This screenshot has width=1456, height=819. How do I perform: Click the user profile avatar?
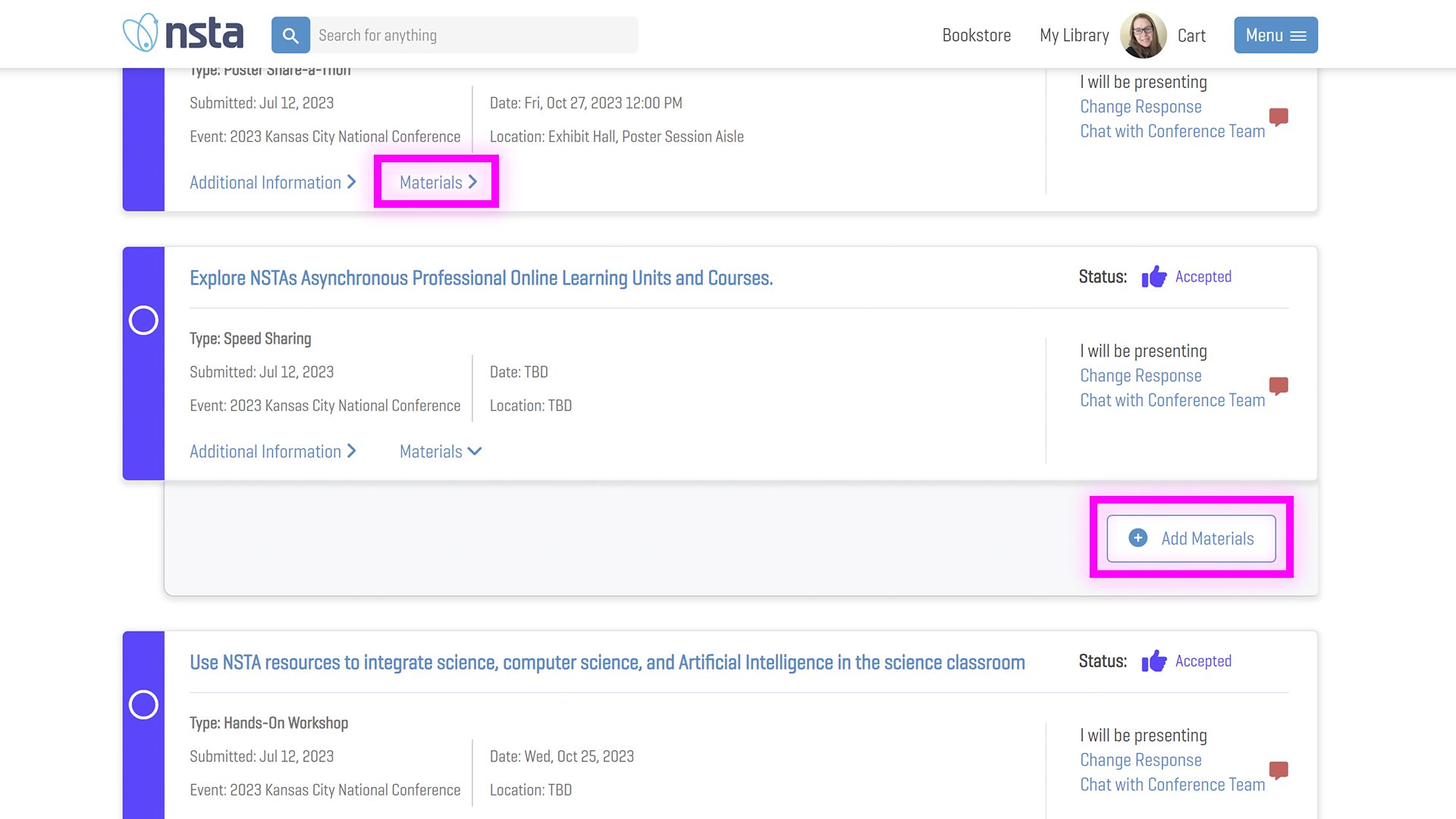click(x=1143, y=35)
